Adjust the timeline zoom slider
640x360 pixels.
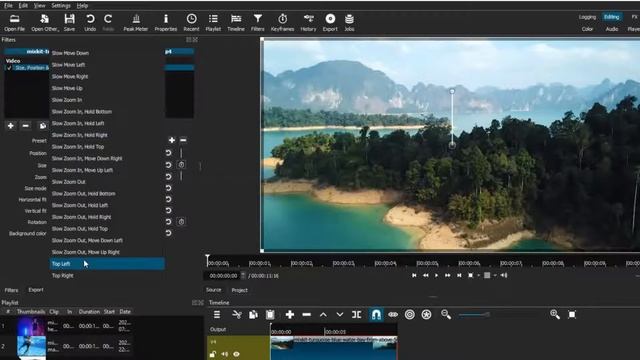click(x=473, y=315)
